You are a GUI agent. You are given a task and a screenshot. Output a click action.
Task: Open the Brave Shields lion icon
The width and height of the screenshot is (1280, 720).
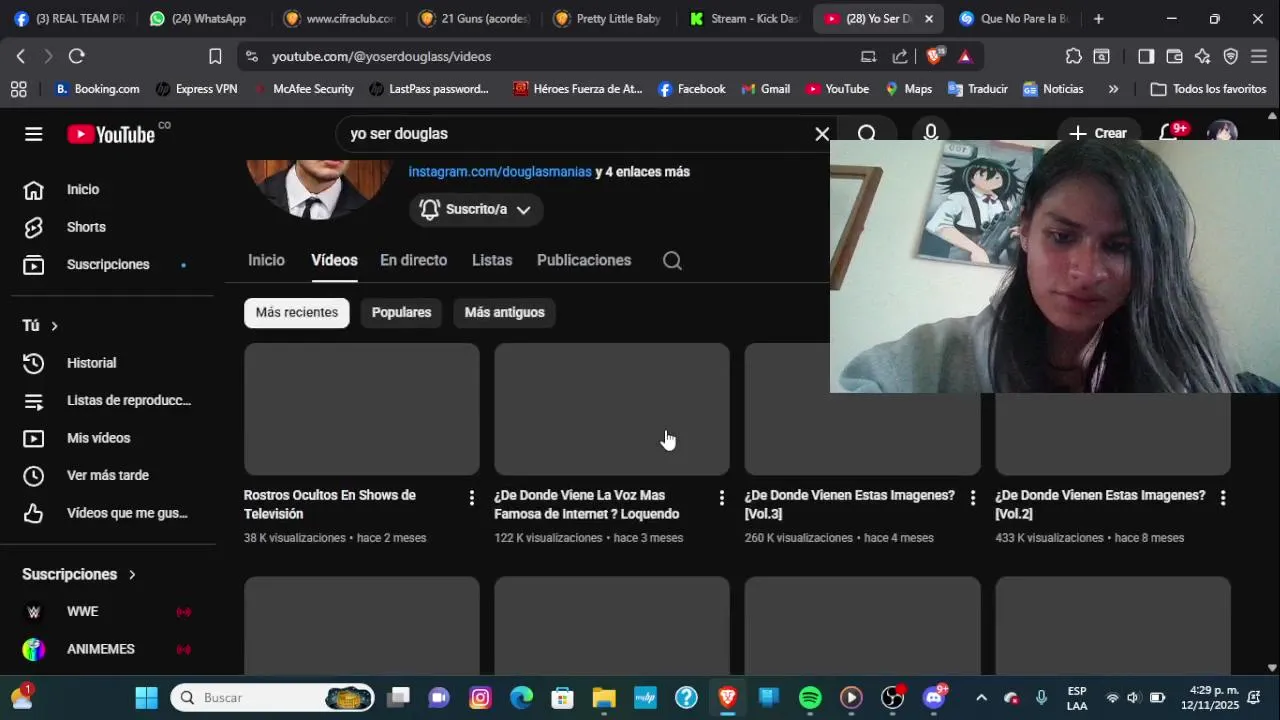(933, 56)
